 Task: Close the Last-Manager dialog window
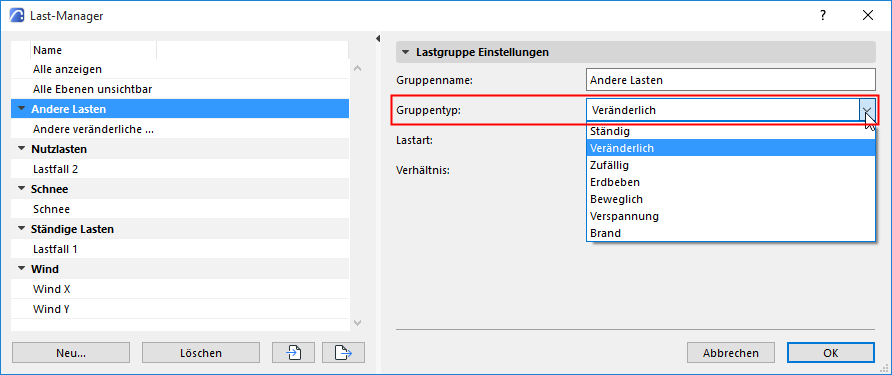[x=868, y=16]
